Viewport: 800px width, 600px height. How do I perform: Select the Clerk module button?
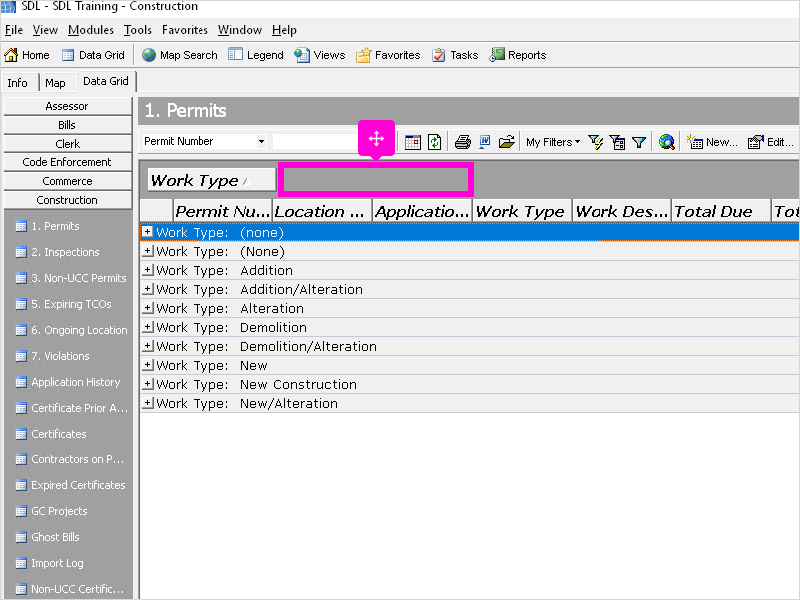point(67,144)
